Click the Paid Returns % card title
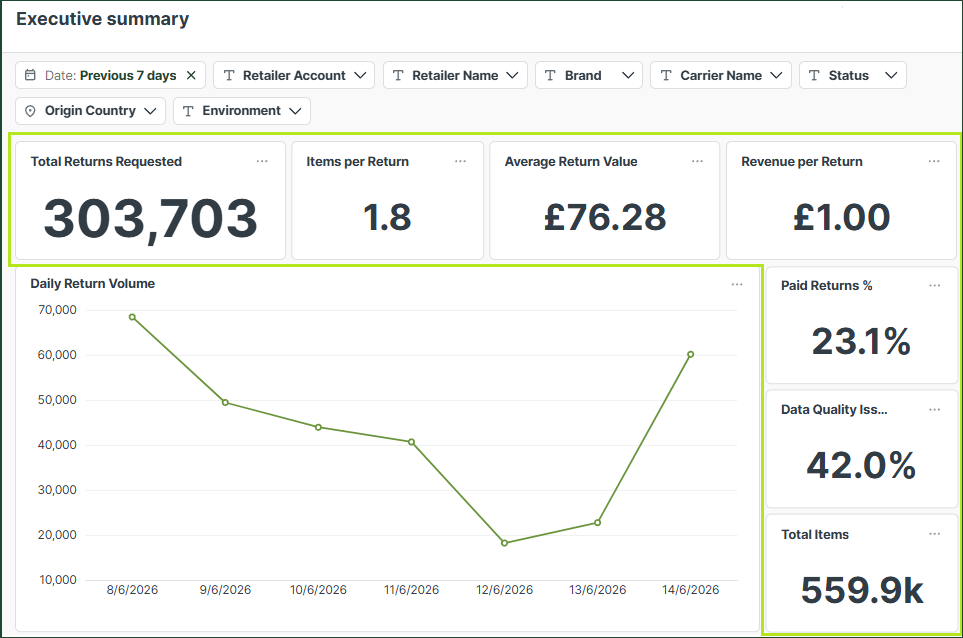 click(x=827, y=286)
